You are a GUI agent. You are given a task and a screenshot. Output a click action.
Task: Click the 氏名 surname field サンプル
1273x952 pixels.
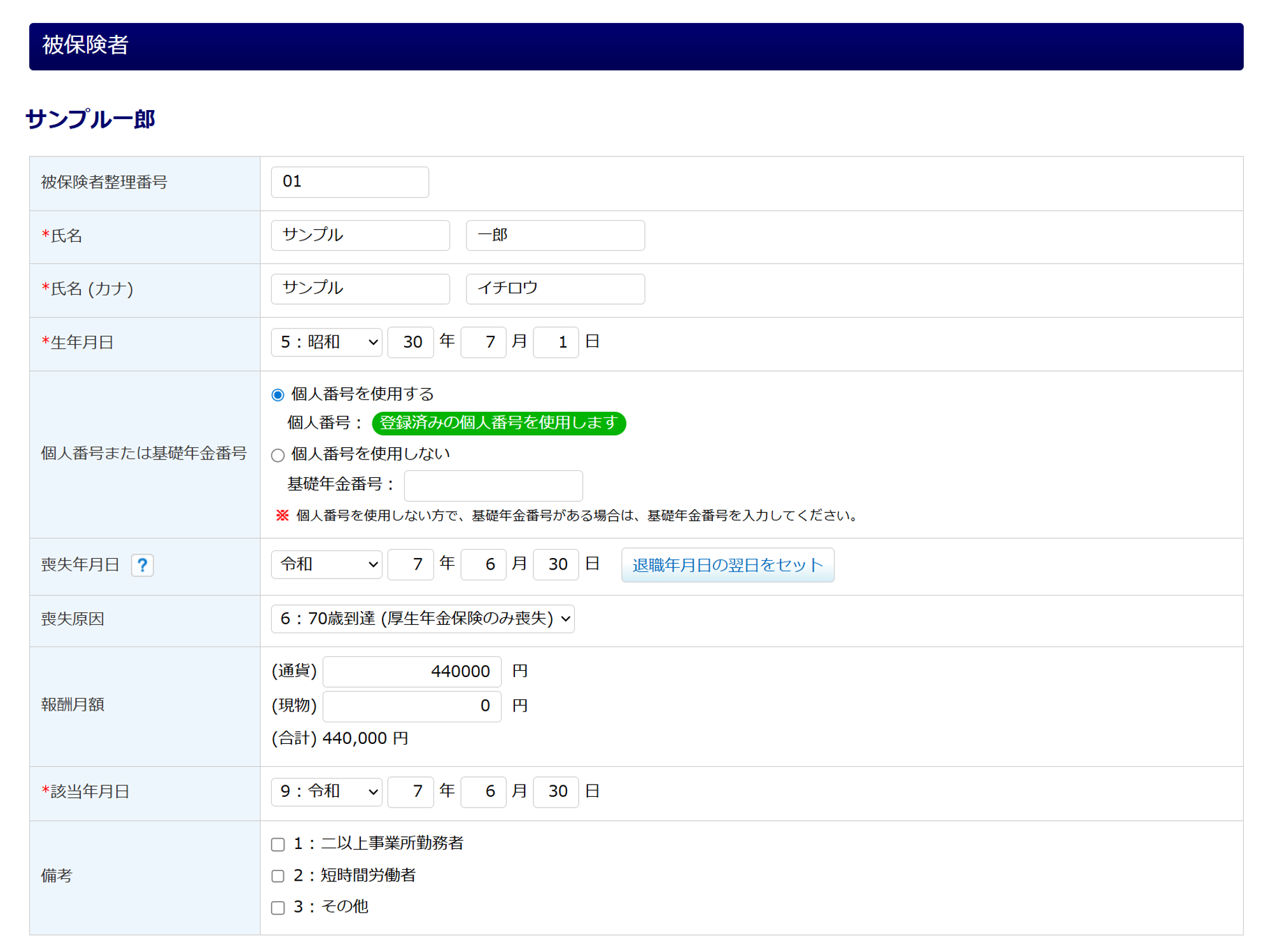click(360, 235)
